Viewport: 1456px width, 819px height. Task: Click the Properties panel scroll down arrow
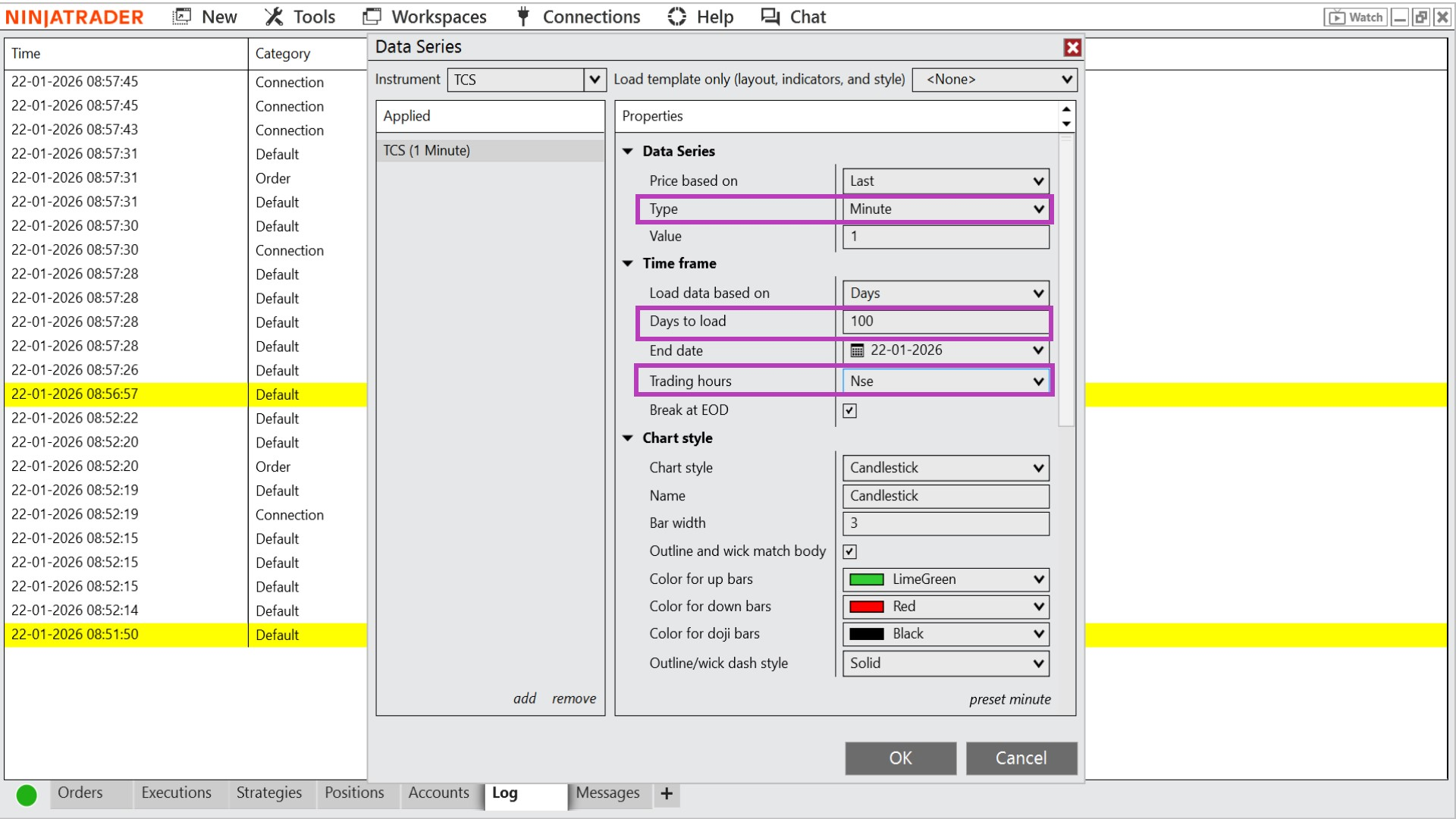(x=1067, y=124)
